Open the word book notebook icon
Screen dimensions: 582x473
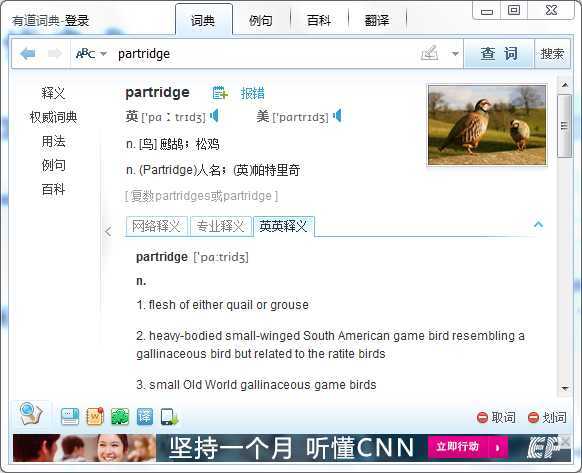click(95, 416)
